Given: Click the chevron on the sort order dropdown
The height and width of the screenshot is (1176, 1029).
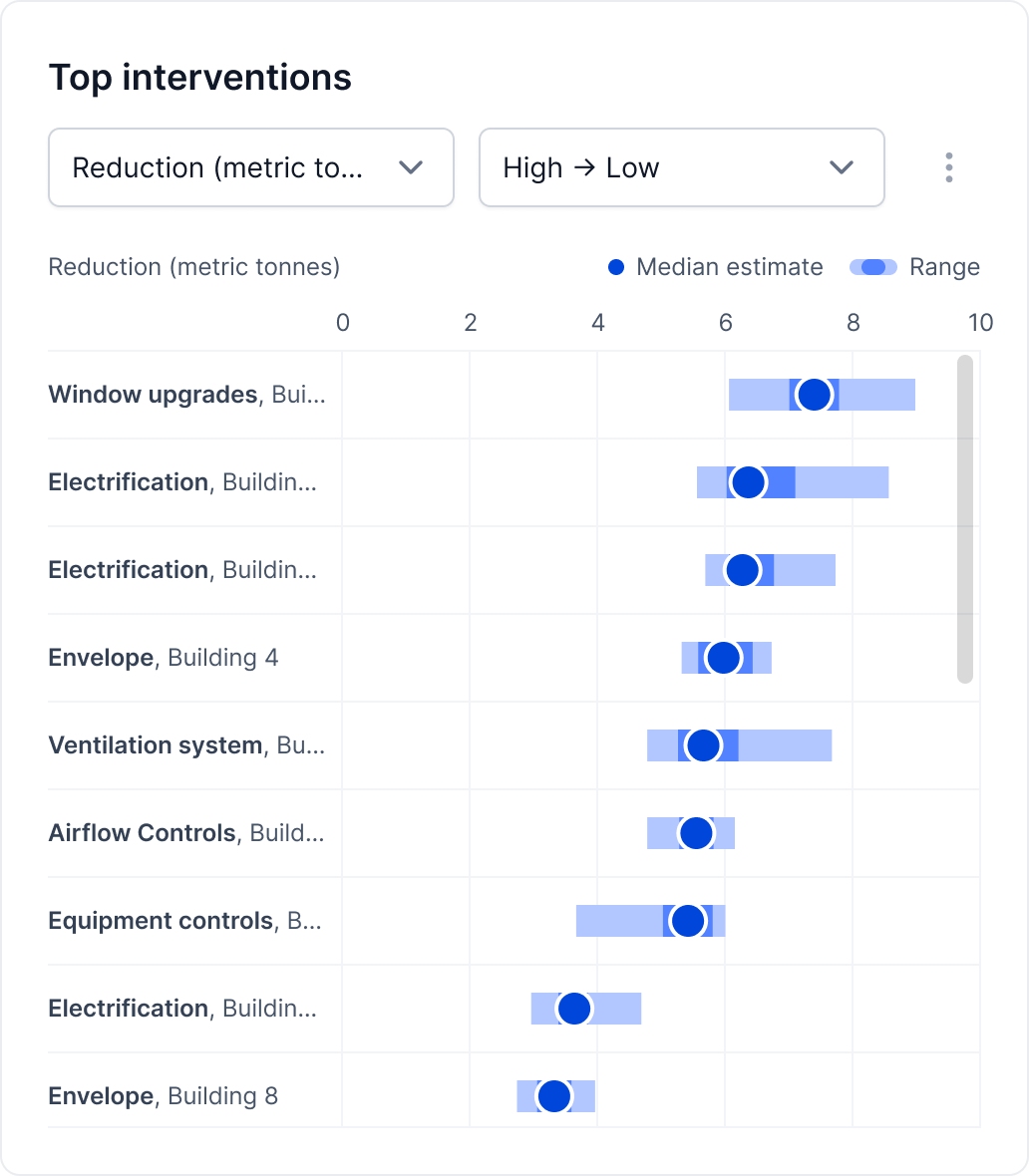Looking at the screenshot, I should 842,167.
